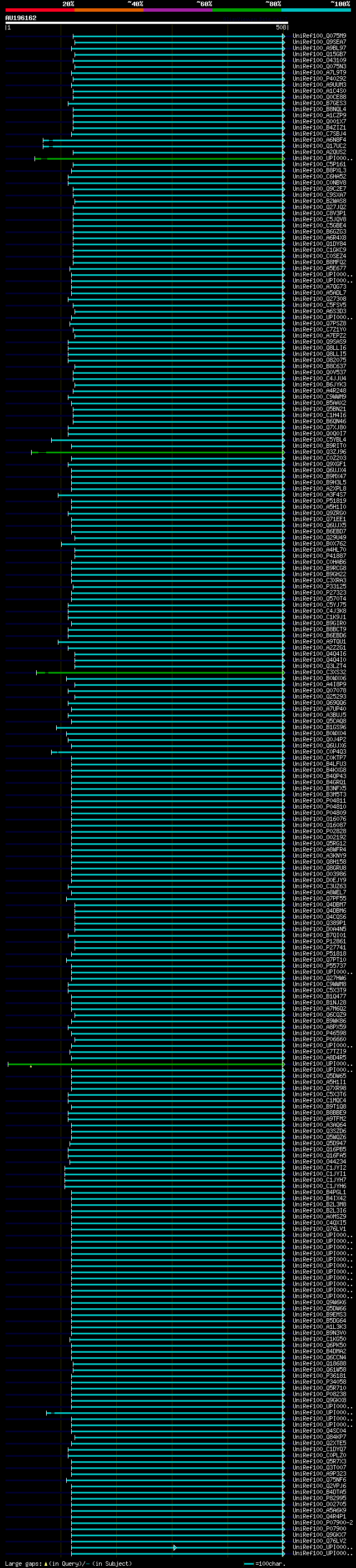Open hit UniRef100_A6N8F4

319,140
